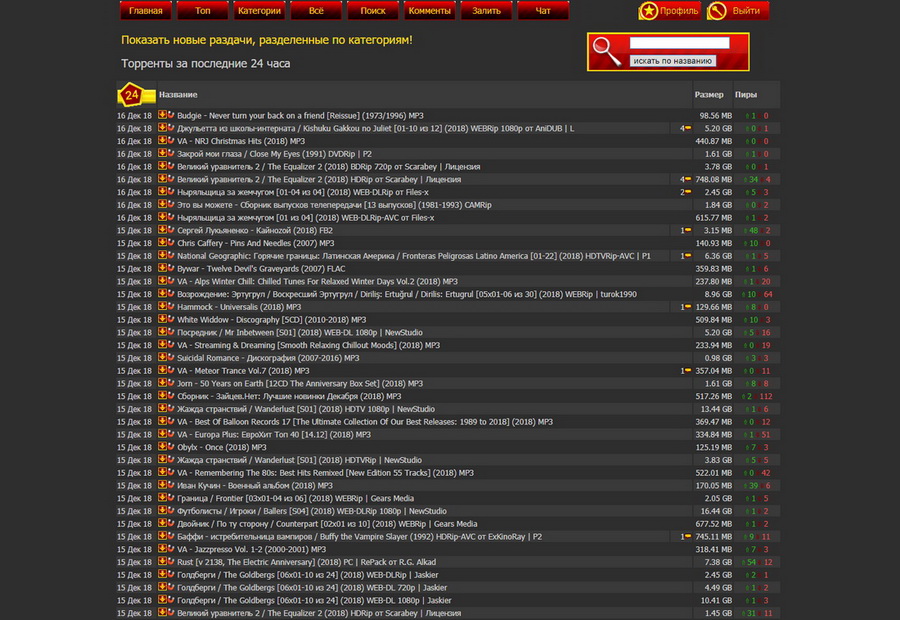Image resolution: width=900 pixels, height=620 pixels.
Task: Download torrent for Suicidal Romance Дискография
Action: point(162,357)
